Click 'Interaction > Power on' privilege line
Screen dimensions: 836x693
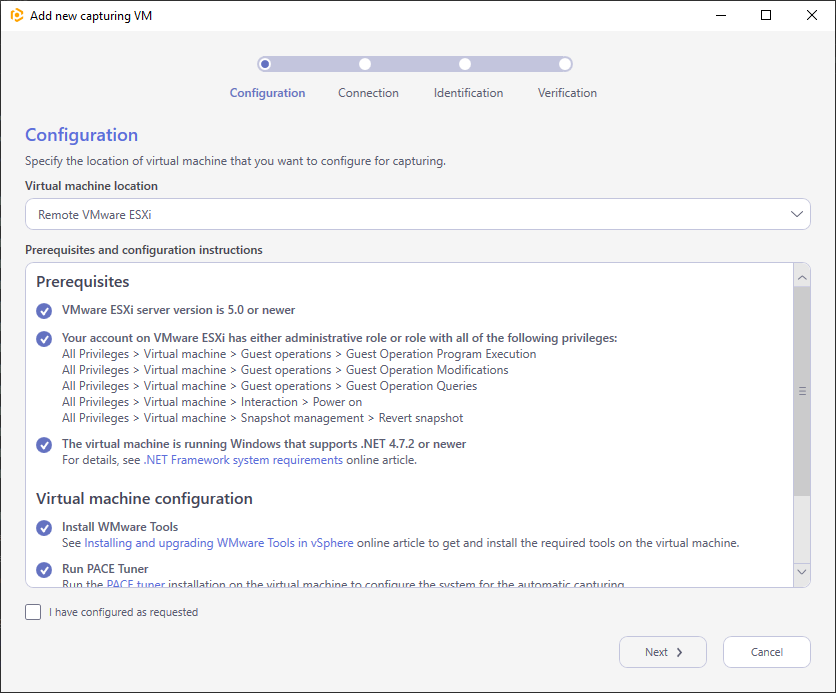pos(212,402)
